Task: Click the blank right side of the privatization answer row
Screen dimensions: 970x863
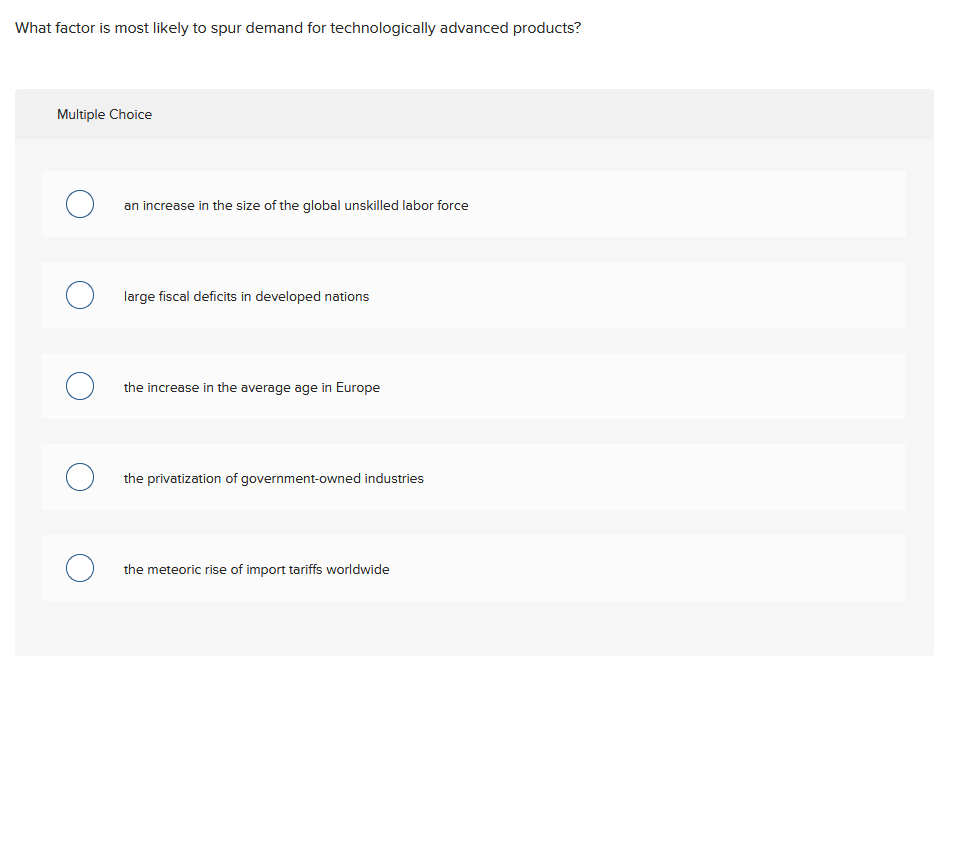Action: [700, 478]
